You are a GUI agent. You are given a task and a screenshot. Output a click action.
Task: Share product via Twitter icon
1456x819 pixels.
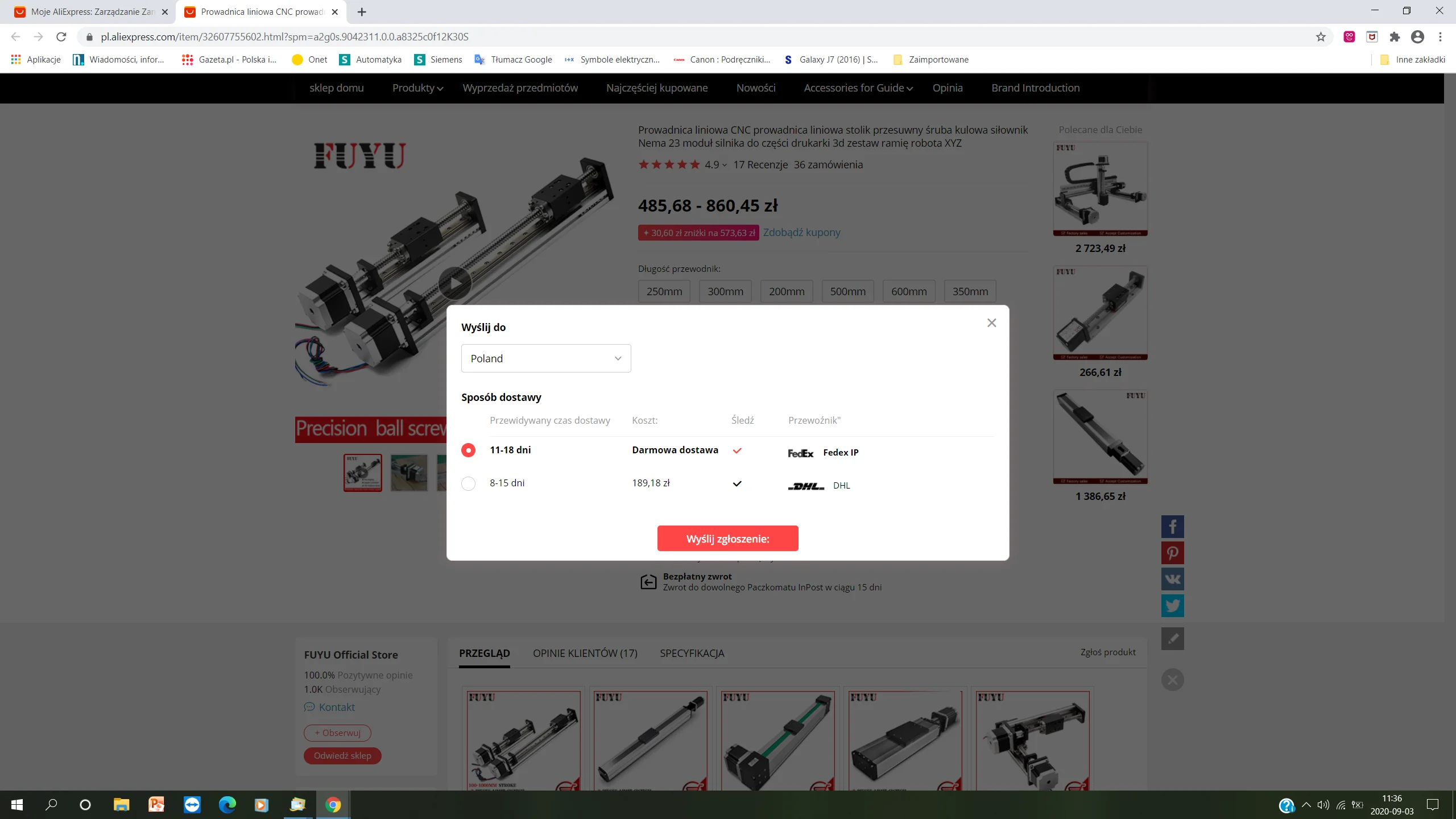1172,606
